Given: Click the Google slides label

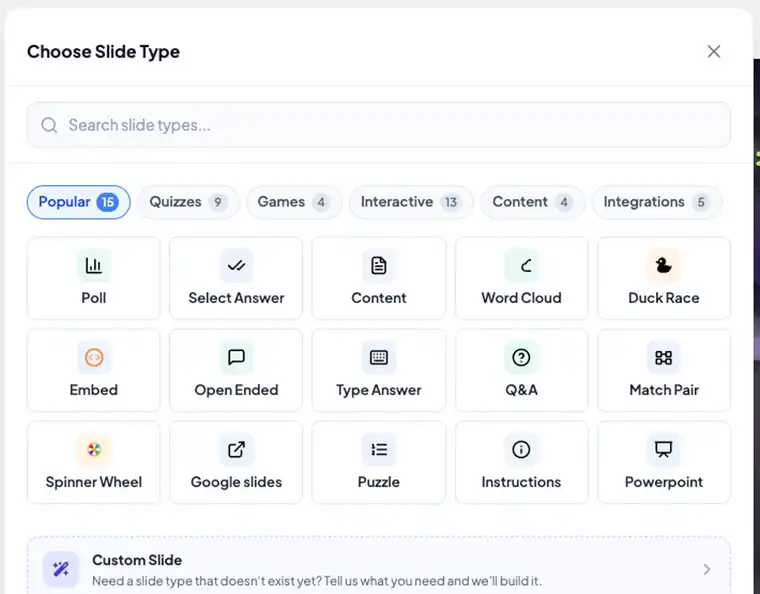Looking at the screenshot, I should [237, 482].
